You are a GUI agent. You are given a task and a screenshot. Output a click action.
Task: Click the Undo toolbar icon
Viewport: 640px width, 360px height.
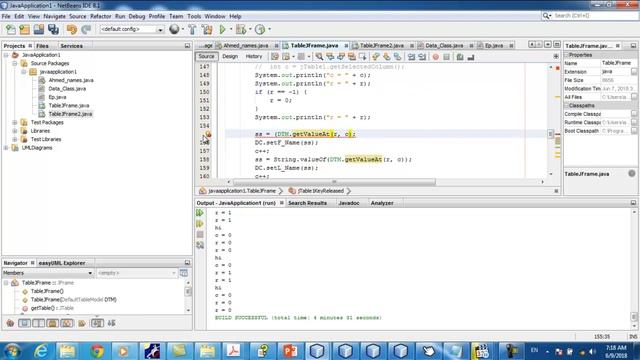point(72,29)
